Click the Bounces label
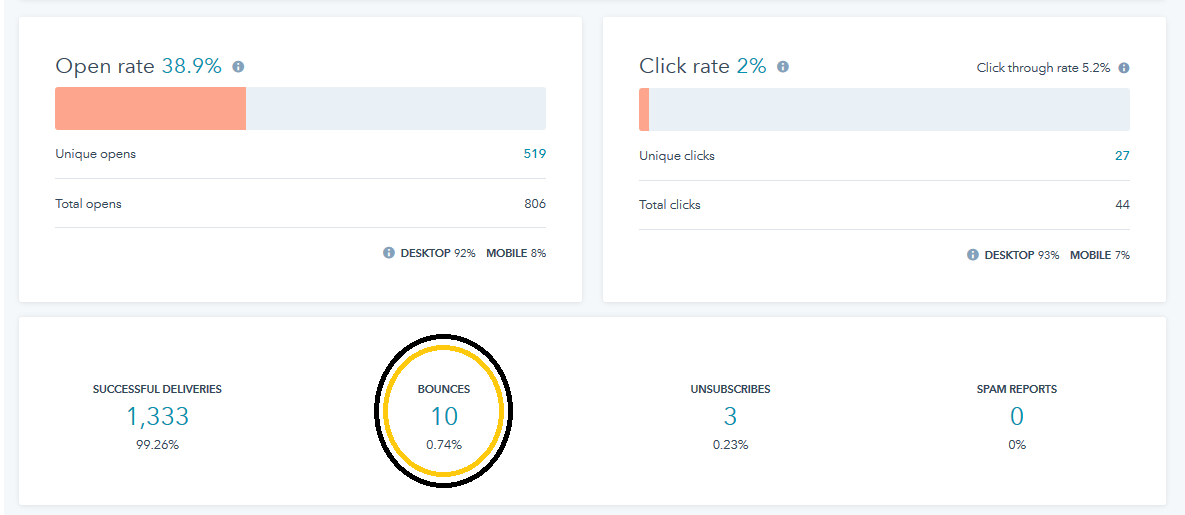 pyautogui.click(x=444, y=389)
